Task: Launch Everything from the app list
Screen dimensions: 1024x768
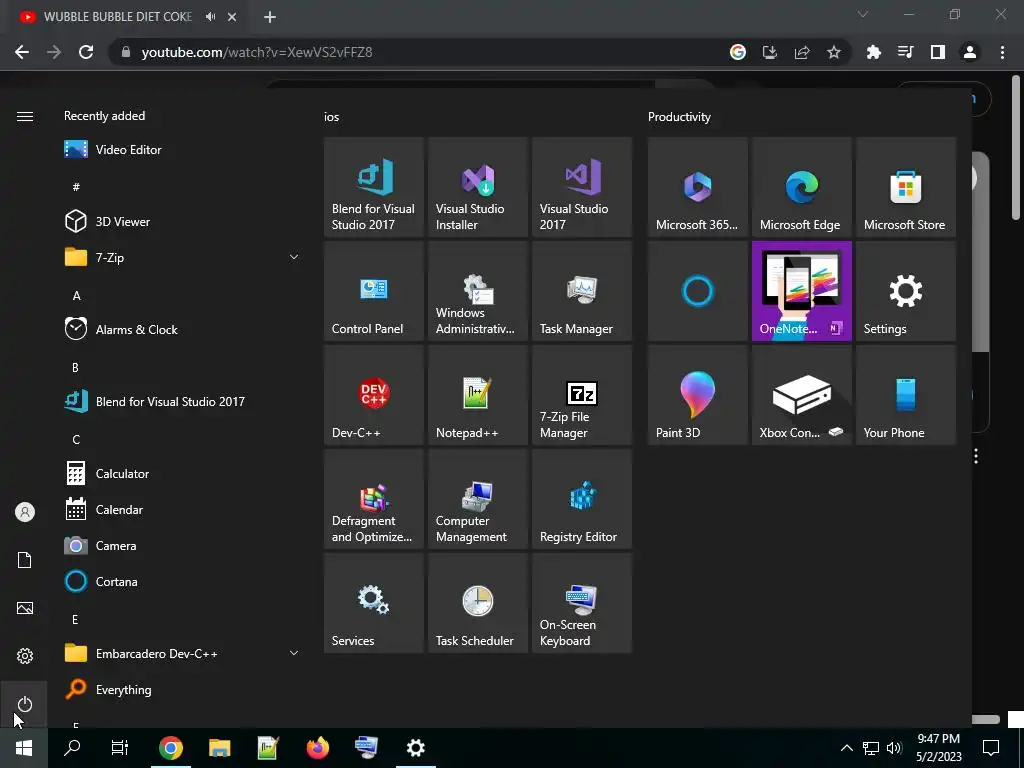Action: pos(182,689)
